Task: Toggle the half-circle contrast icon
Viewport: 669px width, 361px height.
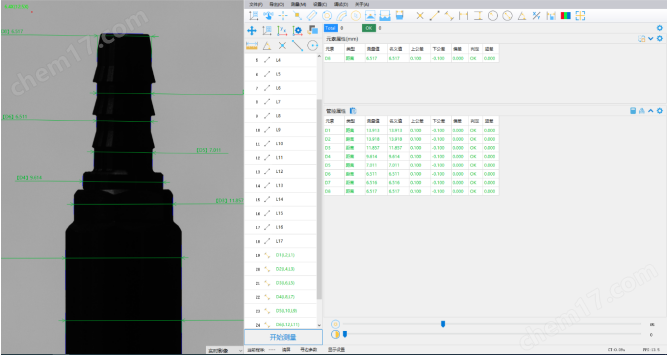Action: coord(336,335)
